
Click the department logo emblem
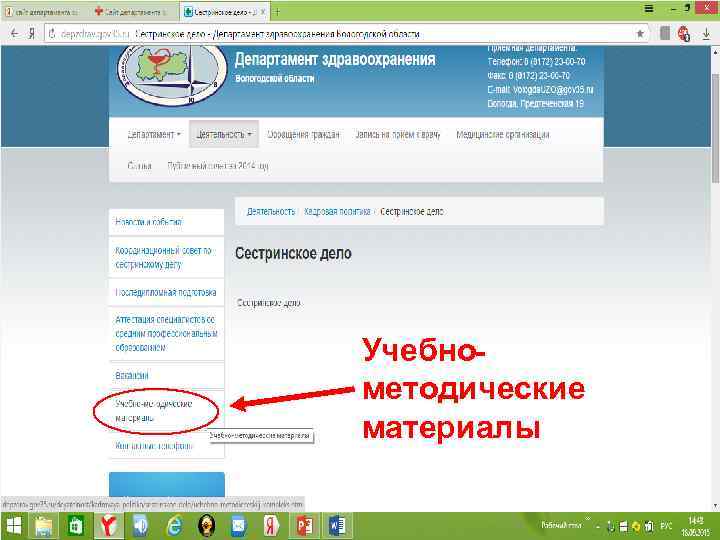(172, 76)
